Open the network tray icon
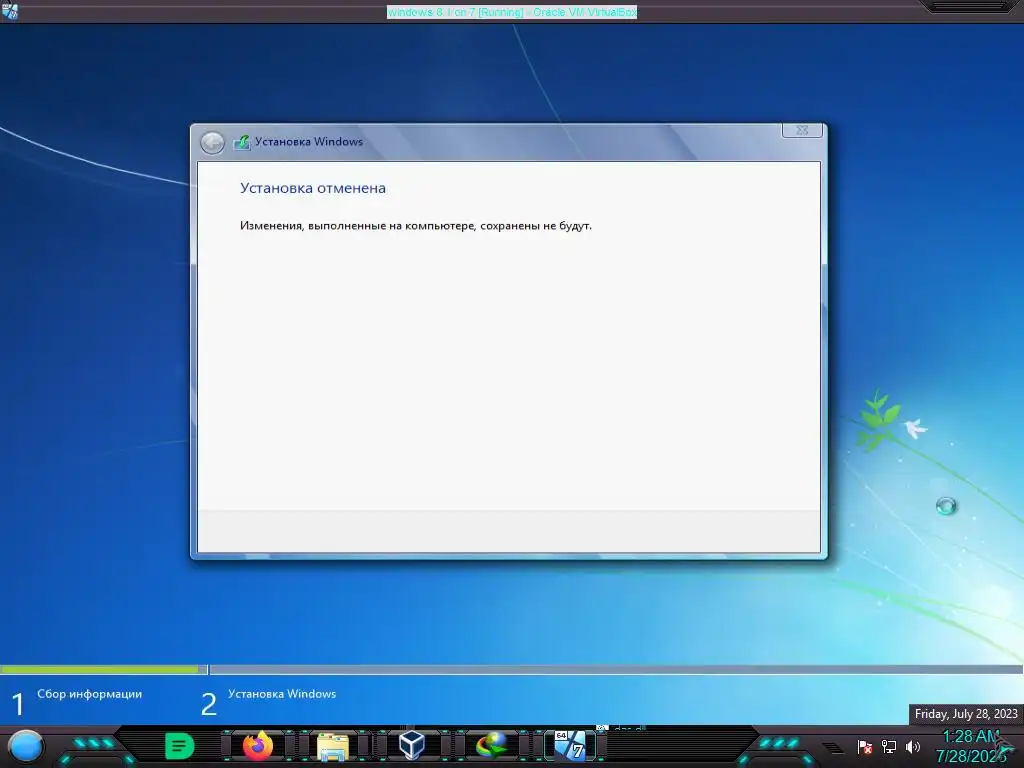Viewport: 1024px width, 768px height. tap(888, 746)
